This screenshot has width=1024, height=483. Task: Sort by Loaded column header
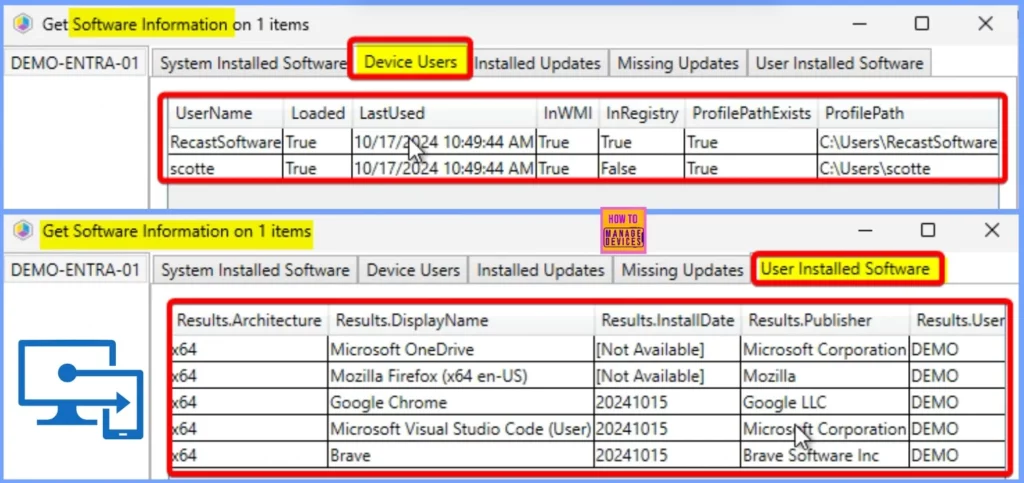click(x=318, y=113)
